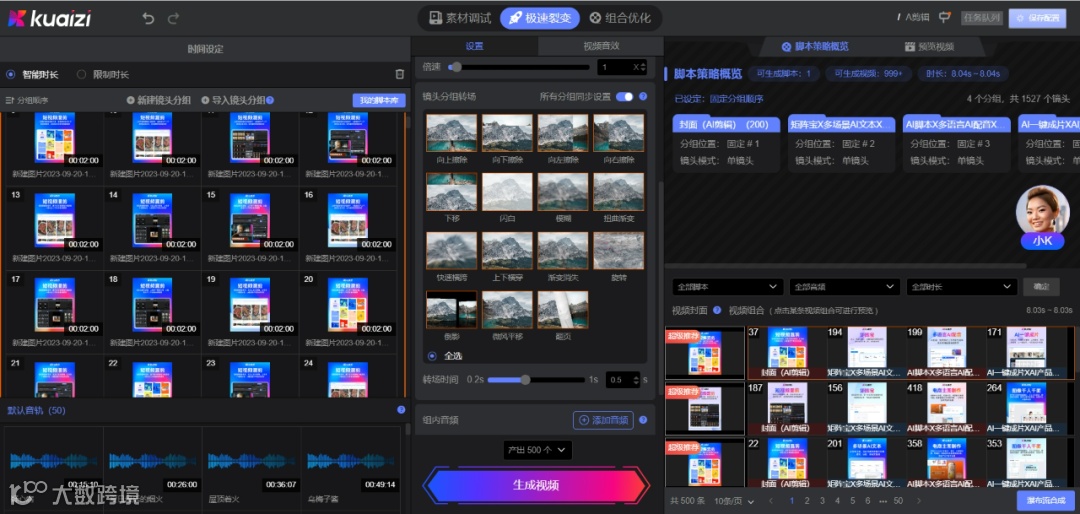The height and width of the screenshot is (514, 1080).
Task: Switch to 脚本策略概览 tab
Action: tap(815, 47)
